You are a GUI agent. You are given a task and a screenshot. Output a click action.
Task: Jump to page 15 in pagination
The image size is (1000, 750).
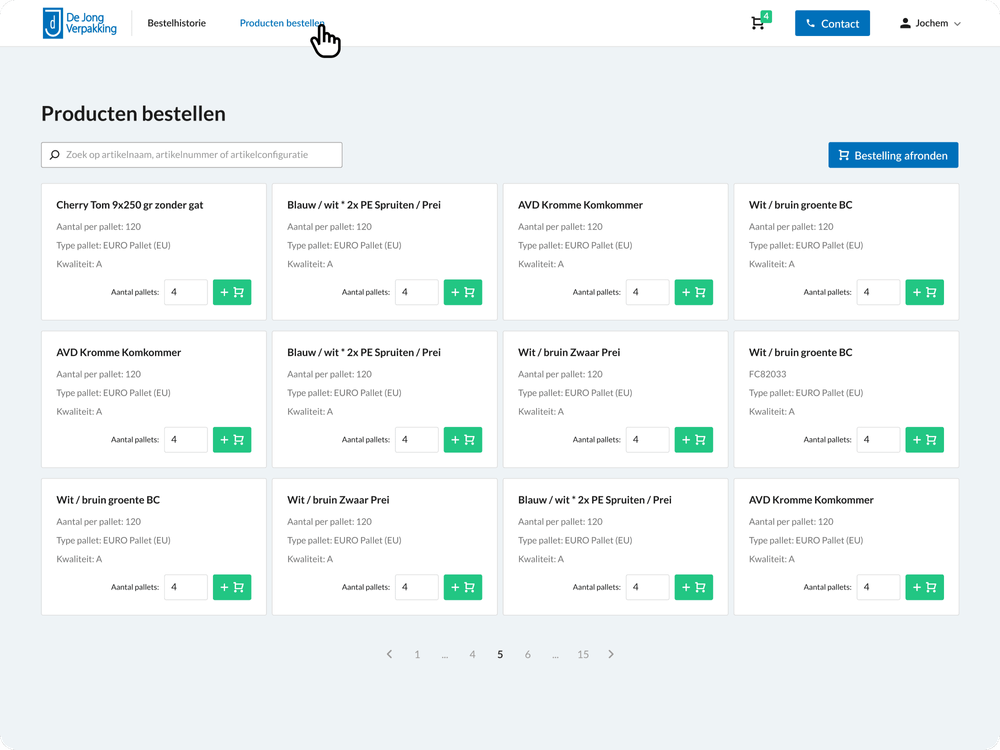tap(583, 654)
